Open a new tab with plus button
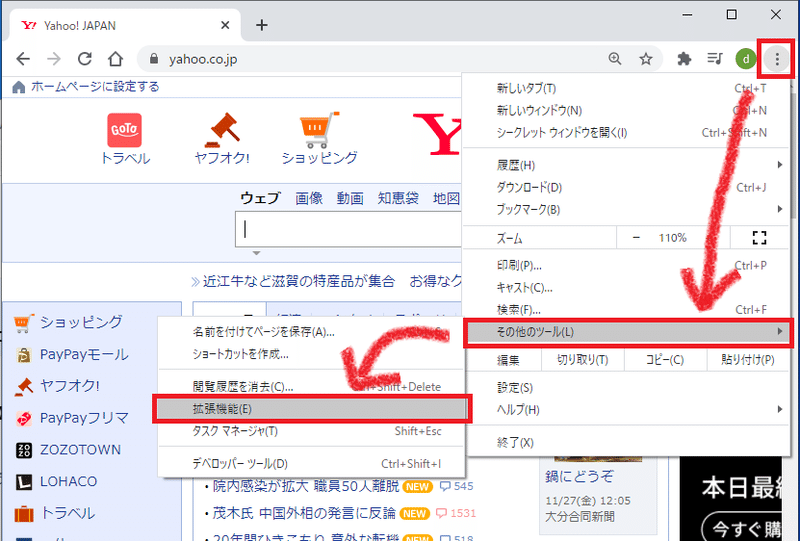 click(262, 25)
